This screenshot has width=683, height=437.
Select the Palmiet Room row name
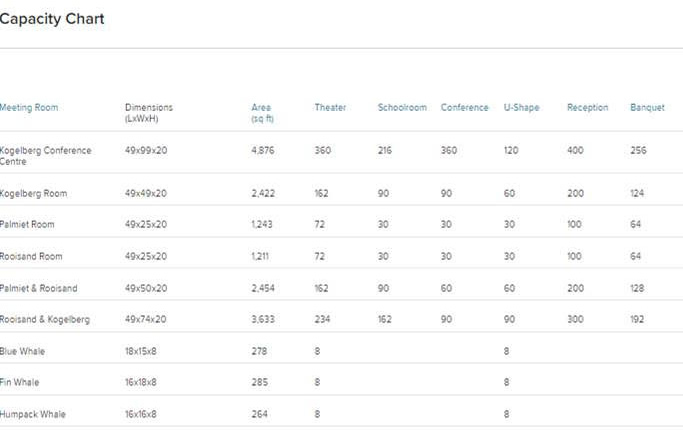(x=27, y=224)
